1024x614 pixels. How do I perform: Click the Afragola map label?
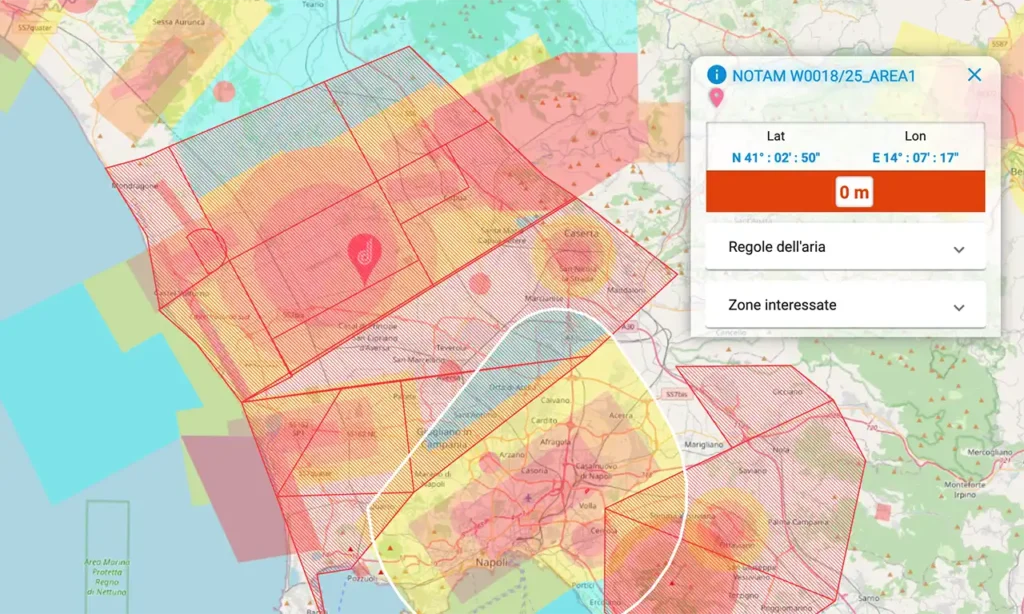point(555,442)
